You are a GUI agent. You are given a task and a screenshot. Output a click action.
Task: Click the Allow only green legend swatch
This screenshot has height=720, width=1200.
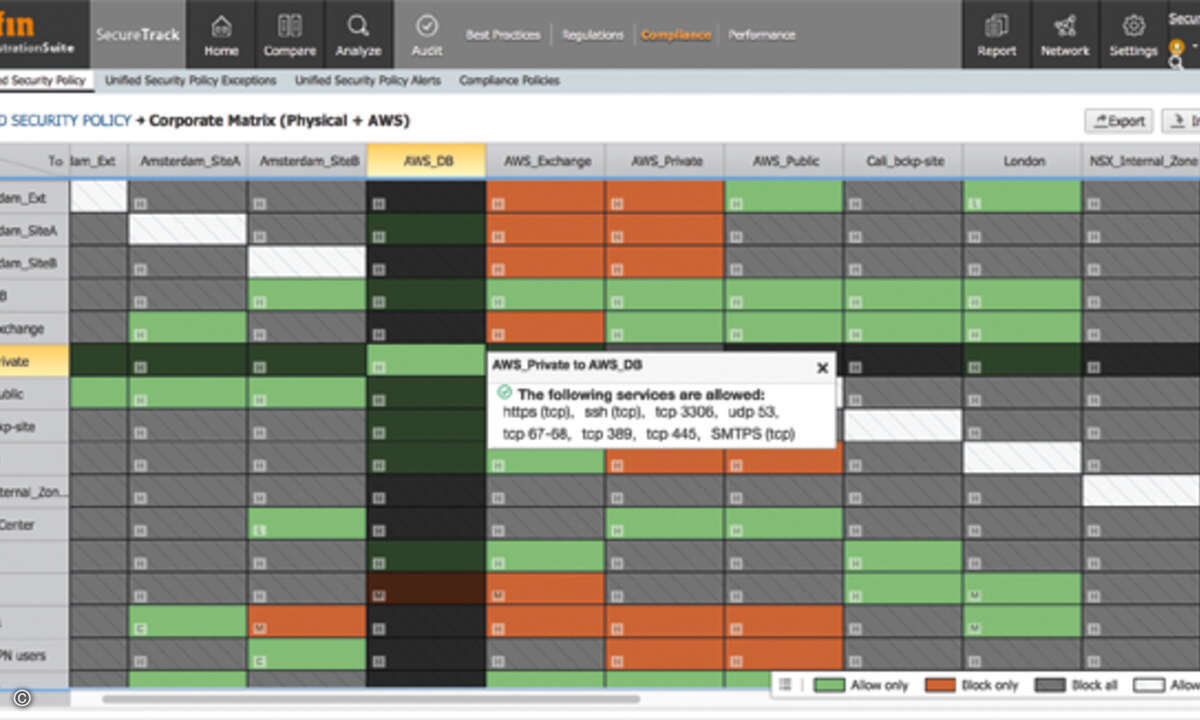coord(830,685)
